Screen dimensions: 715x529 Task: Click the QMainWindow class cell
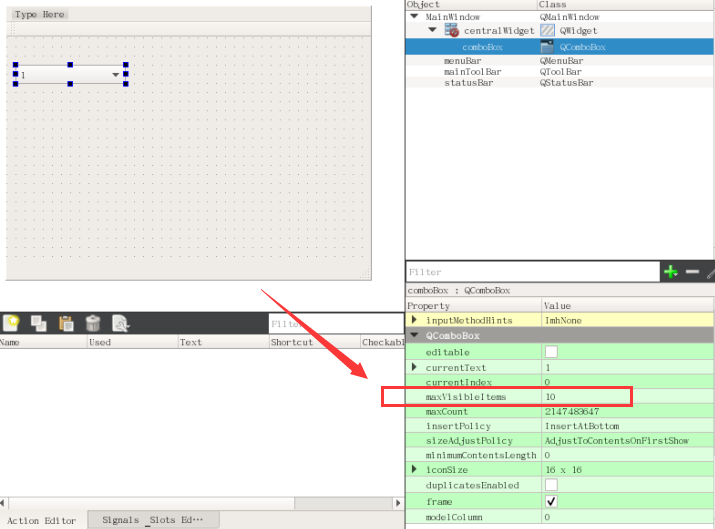click(x=570, y=17)
